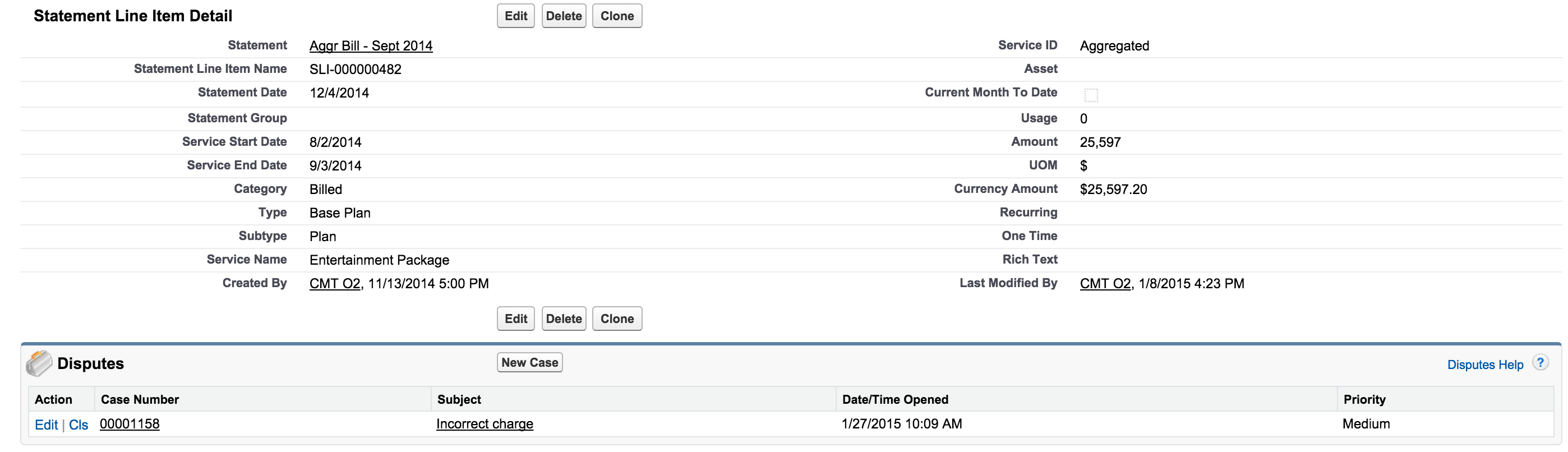1568x452 pixels.
Task: Click the bottom Clone button
Action: click(x=617, y=319)
